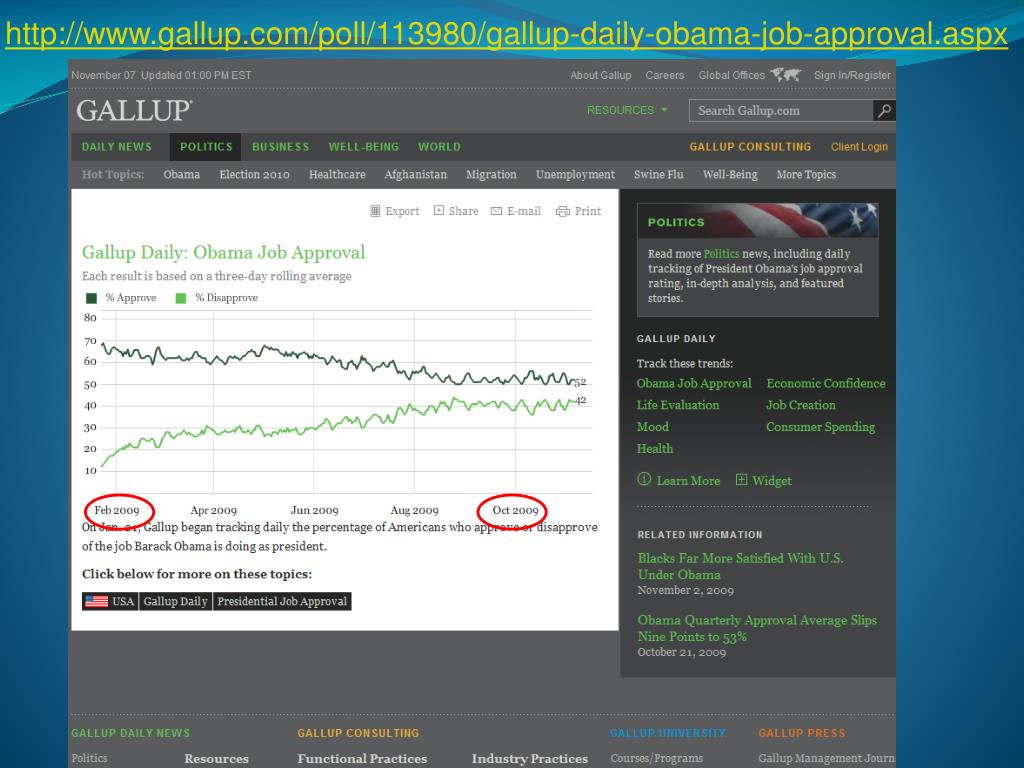The width and height of the screenshot is (1024, 768).
Task: Select the WELL-BEING tab
Action: coord(364,147)
